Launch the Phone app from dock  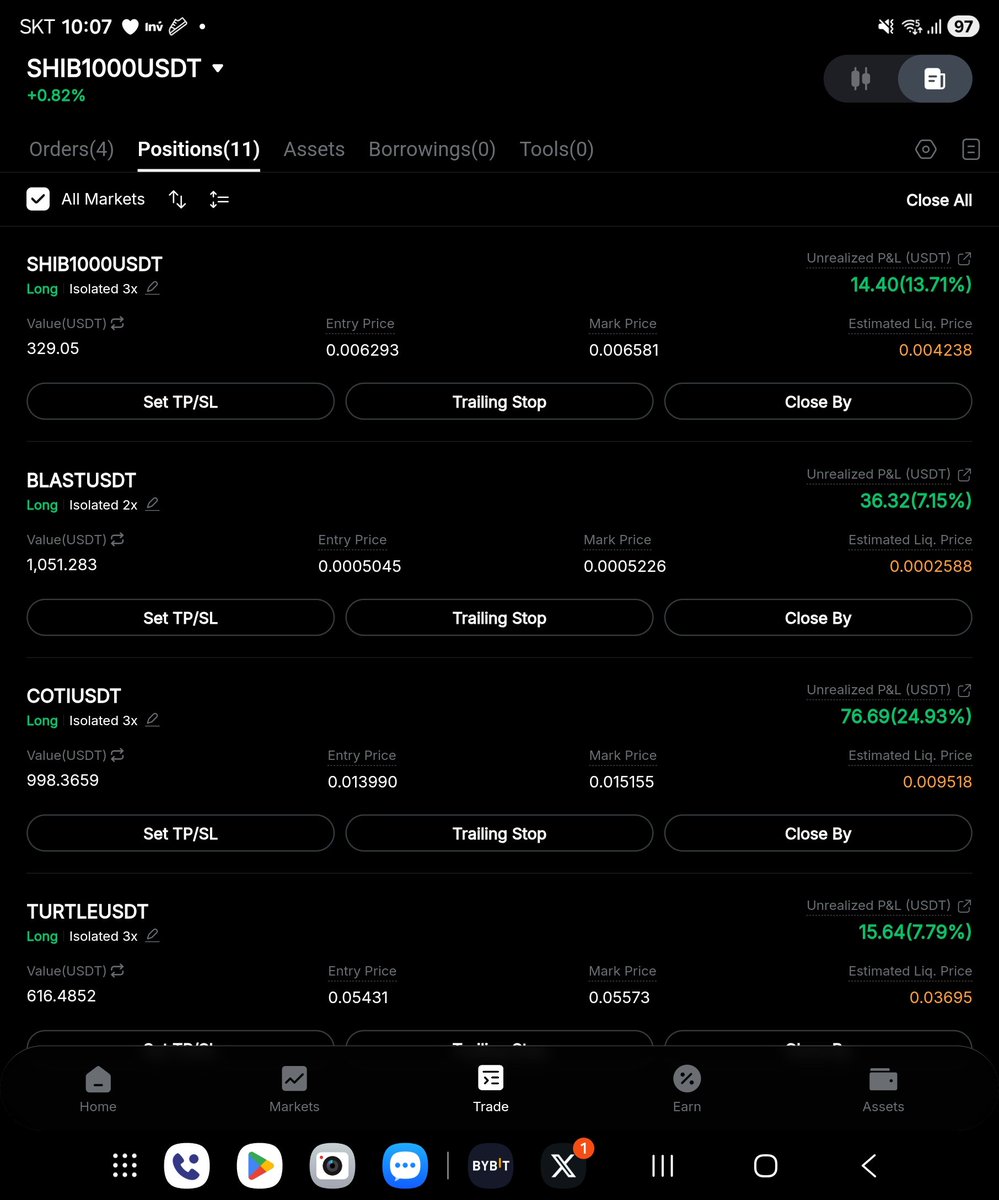pyautogui.click(x=187, y=1166)
